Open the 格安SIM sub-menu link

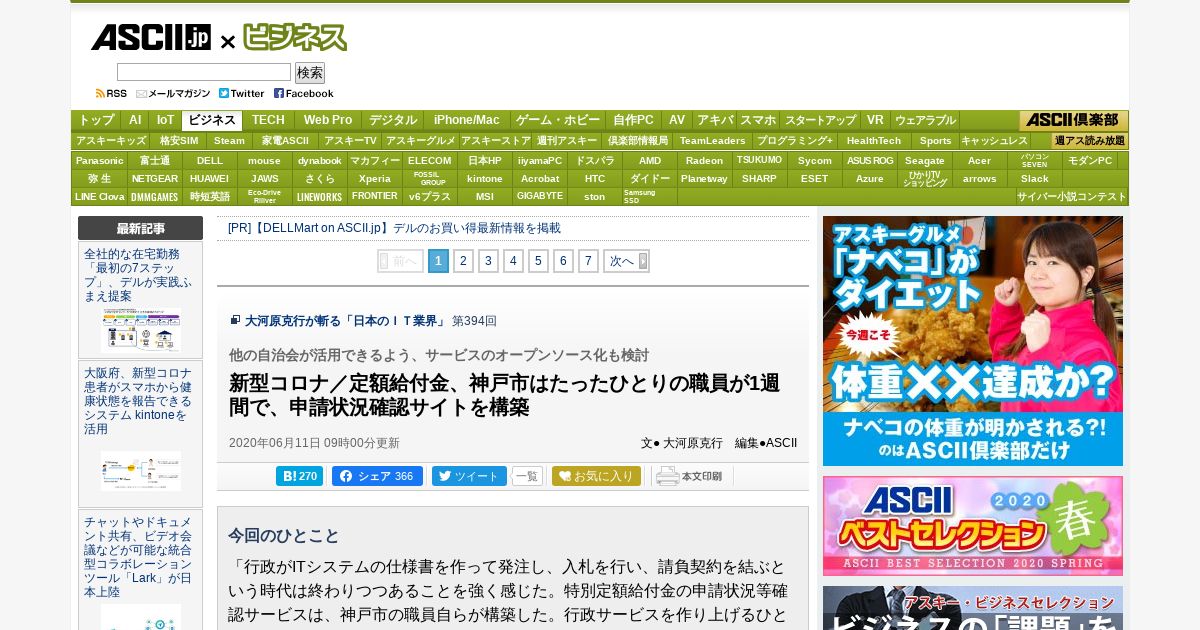179,141
